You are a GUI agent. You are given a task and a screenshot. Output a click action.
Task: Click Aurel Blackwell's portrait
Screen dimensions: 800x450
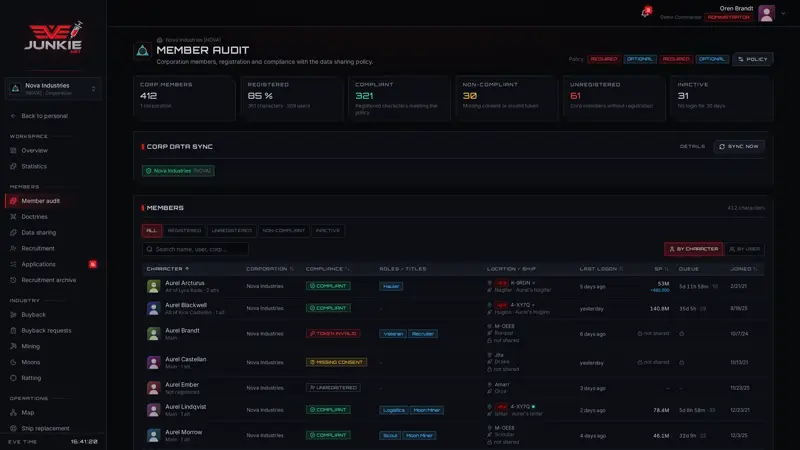tap(154, 308)
